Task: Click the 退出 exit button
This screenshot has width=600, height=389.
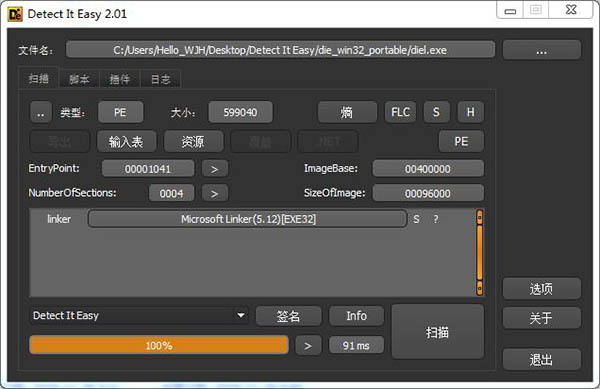Action: coord(541,360)
